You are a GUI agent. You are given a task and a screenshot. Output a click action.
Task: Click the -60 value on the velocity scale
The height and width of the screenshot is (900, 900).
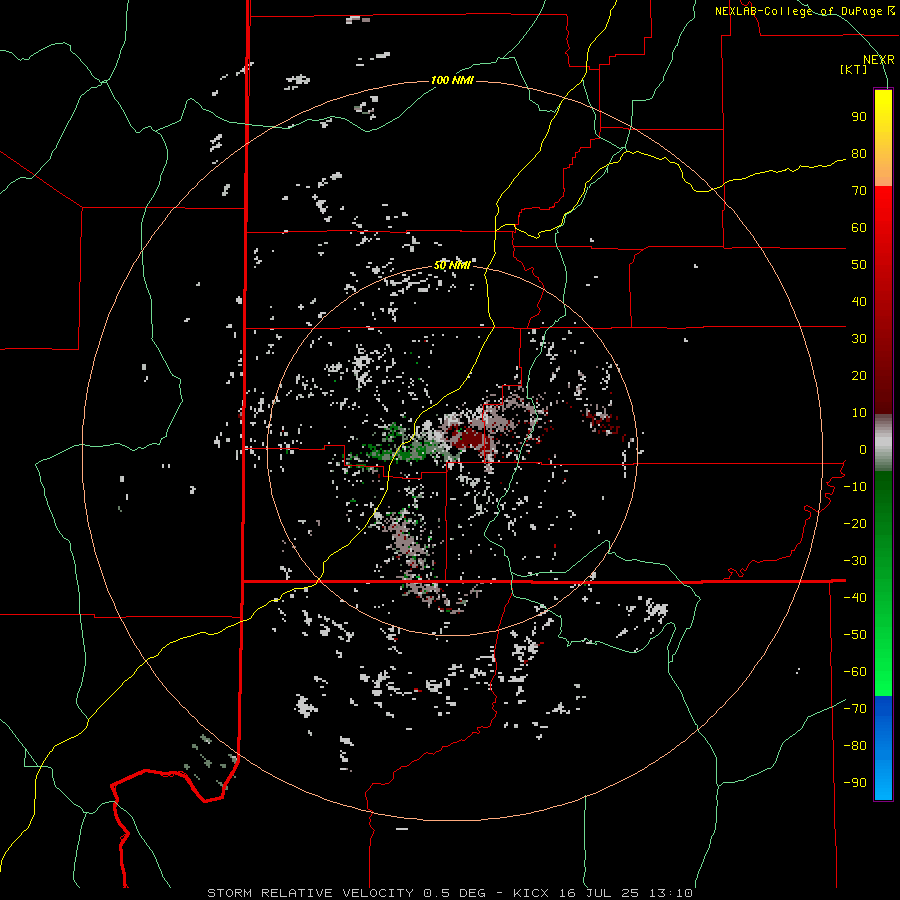(x=855, y=672)
